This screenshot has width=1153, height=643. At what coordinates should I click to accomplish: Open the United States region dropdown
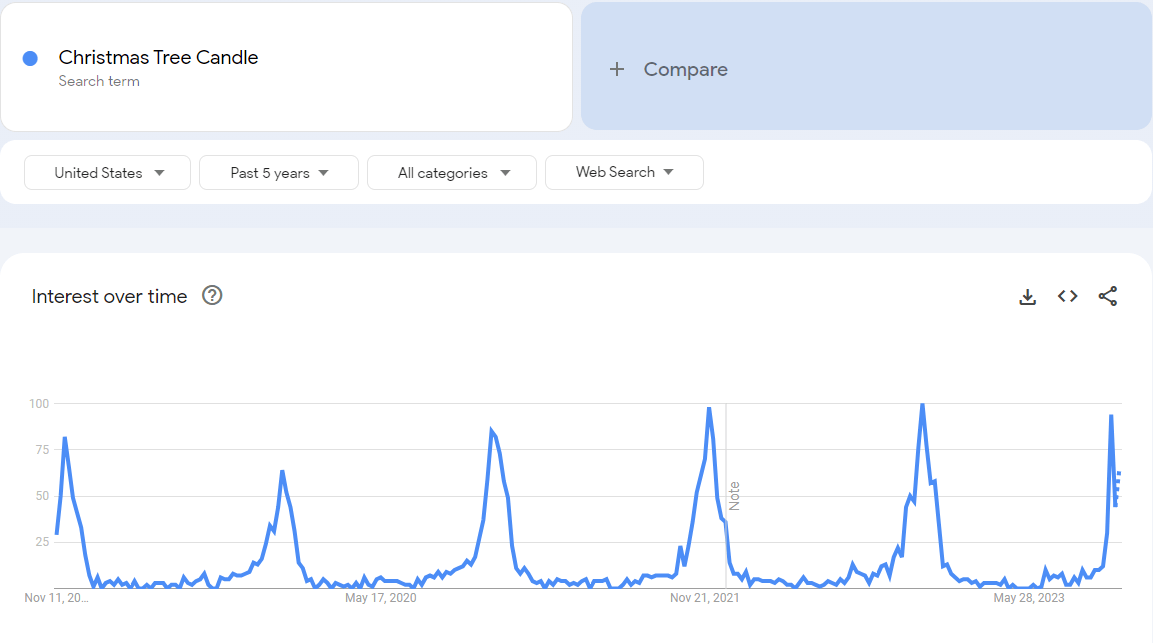coord(108,173)
